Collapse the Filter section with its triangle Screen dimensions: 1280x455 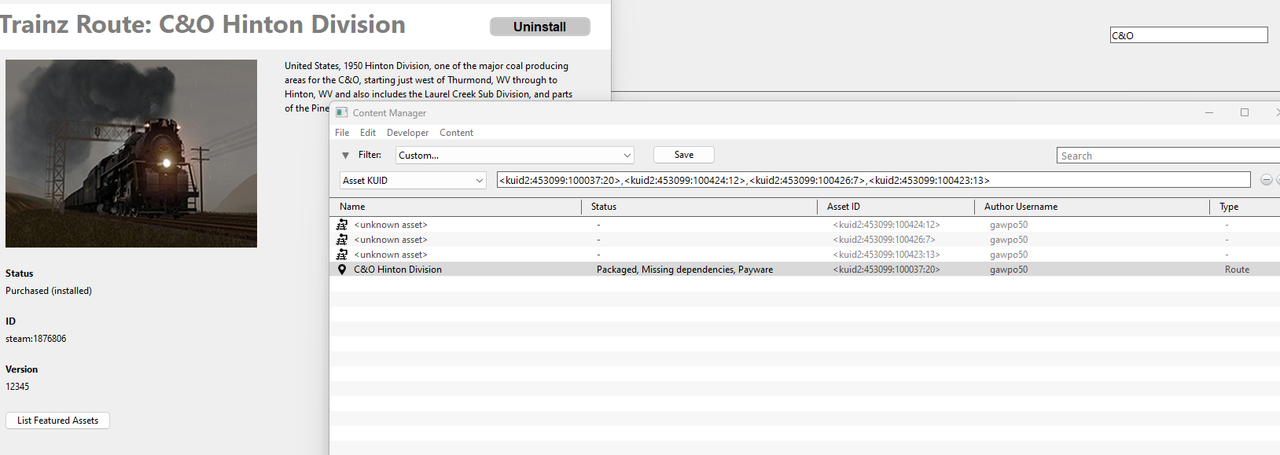point(345,155)
